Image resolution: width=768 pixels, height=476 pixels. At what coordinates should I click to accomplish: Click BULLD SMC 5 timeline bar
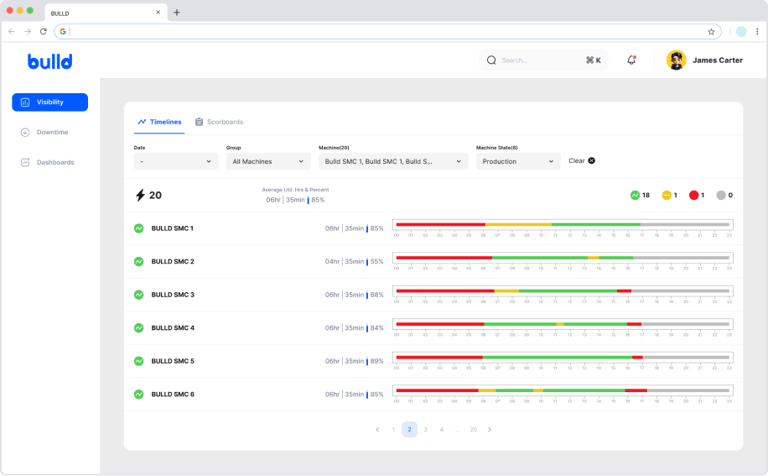tap(563, 357)
